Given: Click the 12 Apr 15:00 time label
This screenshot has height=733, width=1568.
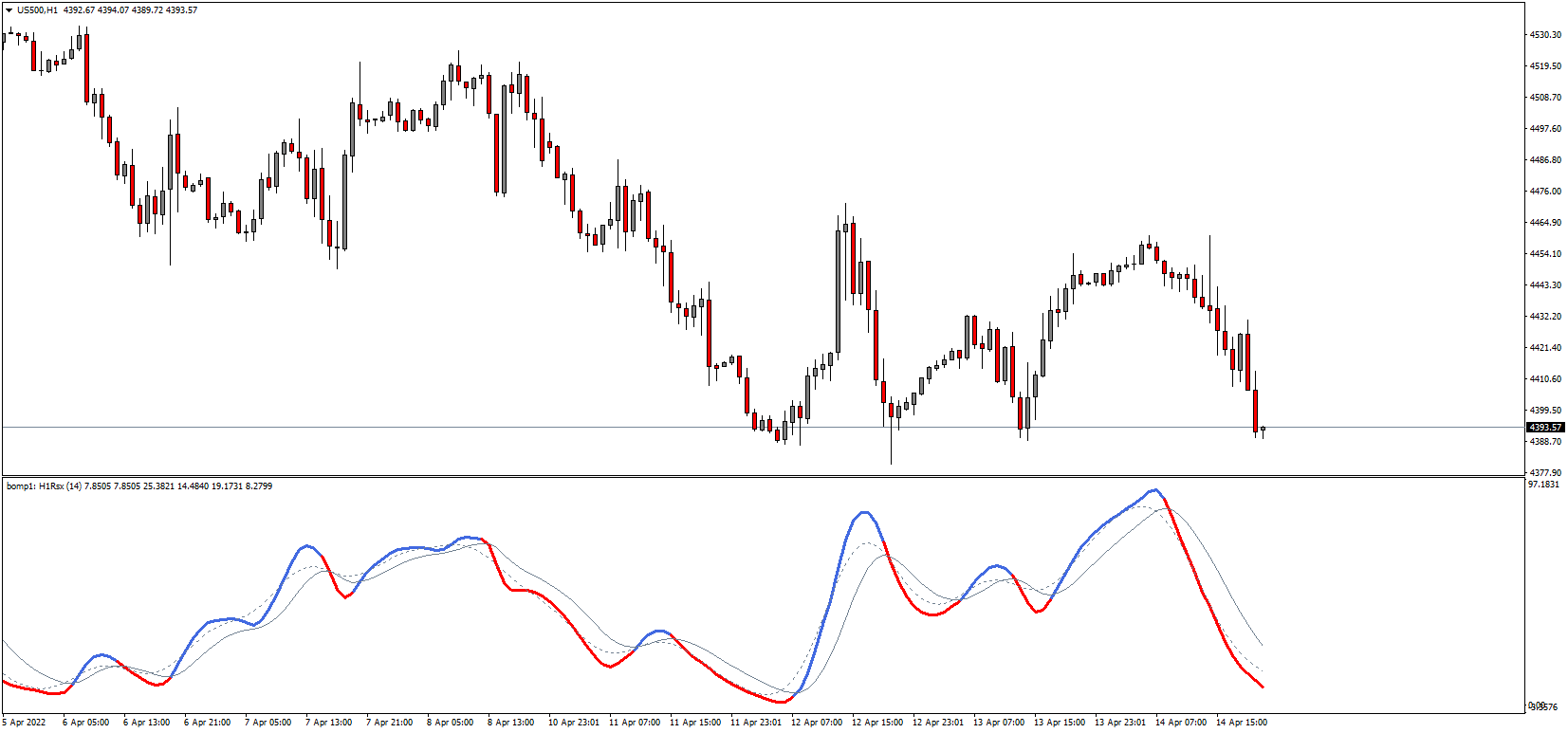Looking at the screenshot, I should point(877,723).
